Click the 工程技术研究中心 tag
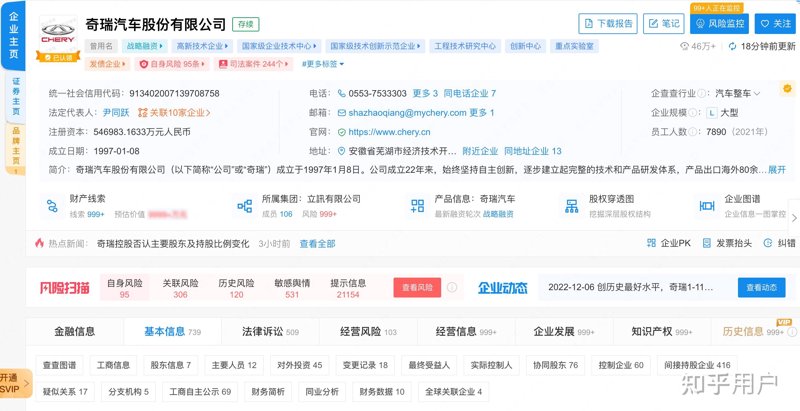Viewport: 800px width, 411px height. pos(465,46)
